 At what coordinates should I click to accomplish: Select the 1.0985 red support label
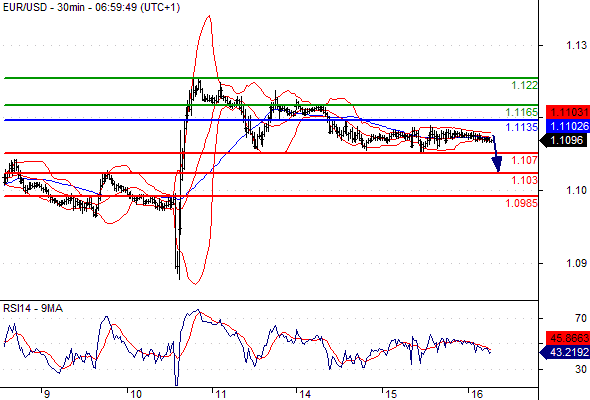(522, 203)
